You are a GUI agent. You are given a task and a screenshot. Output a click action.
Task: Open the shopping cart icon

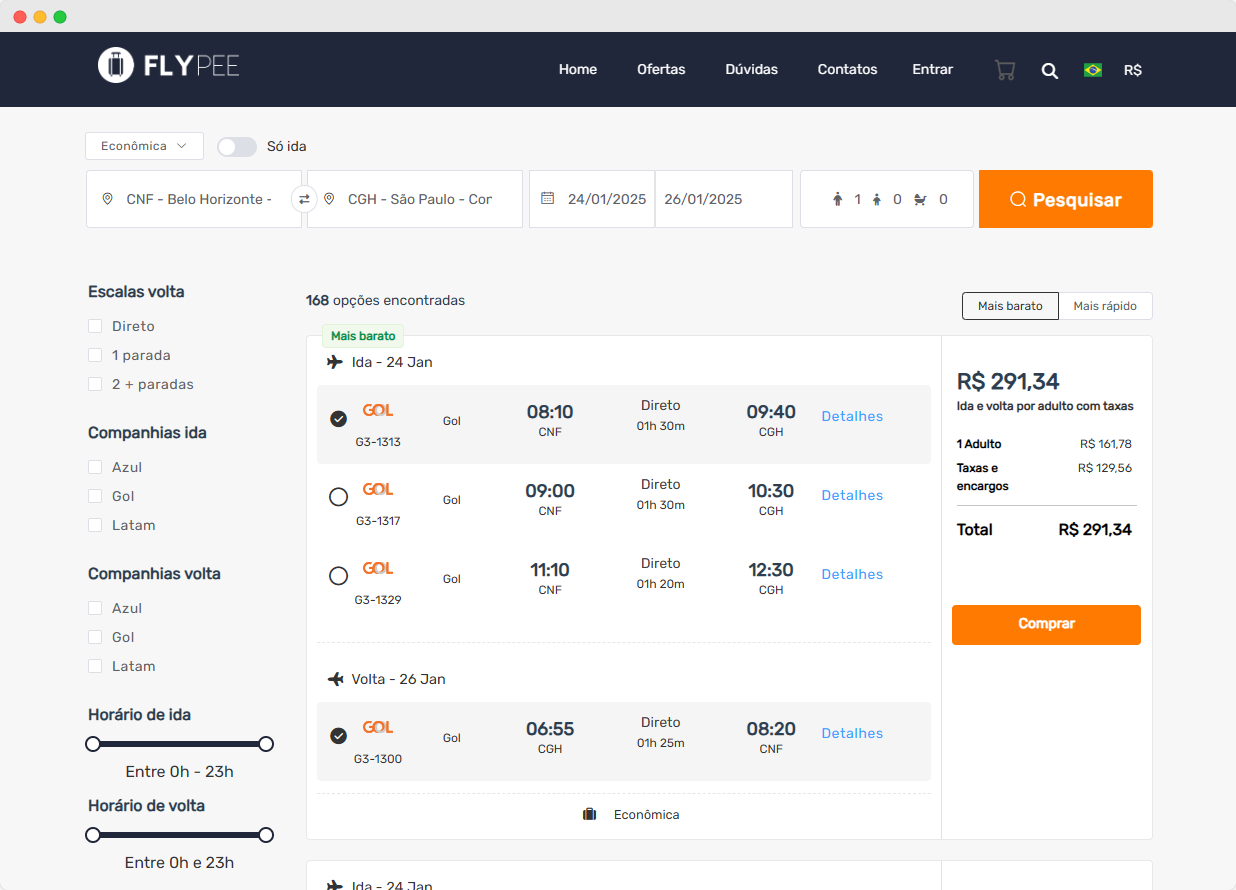(x=1004, y=70)
